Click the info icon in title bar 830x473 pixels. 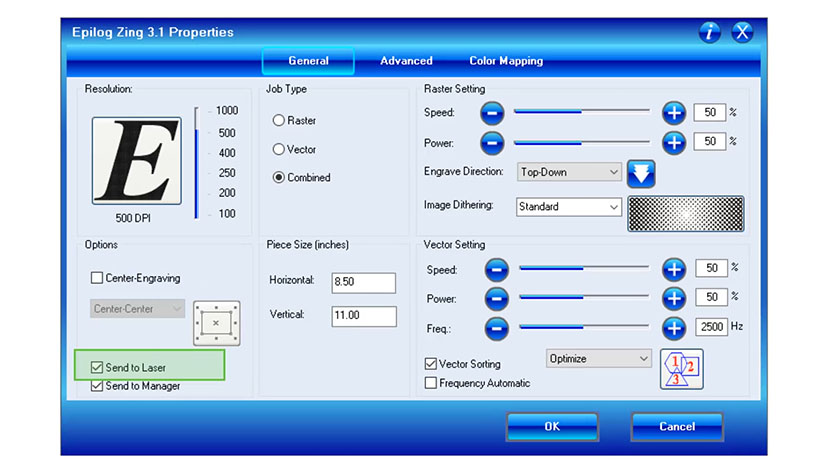click(x=709, y=32)
